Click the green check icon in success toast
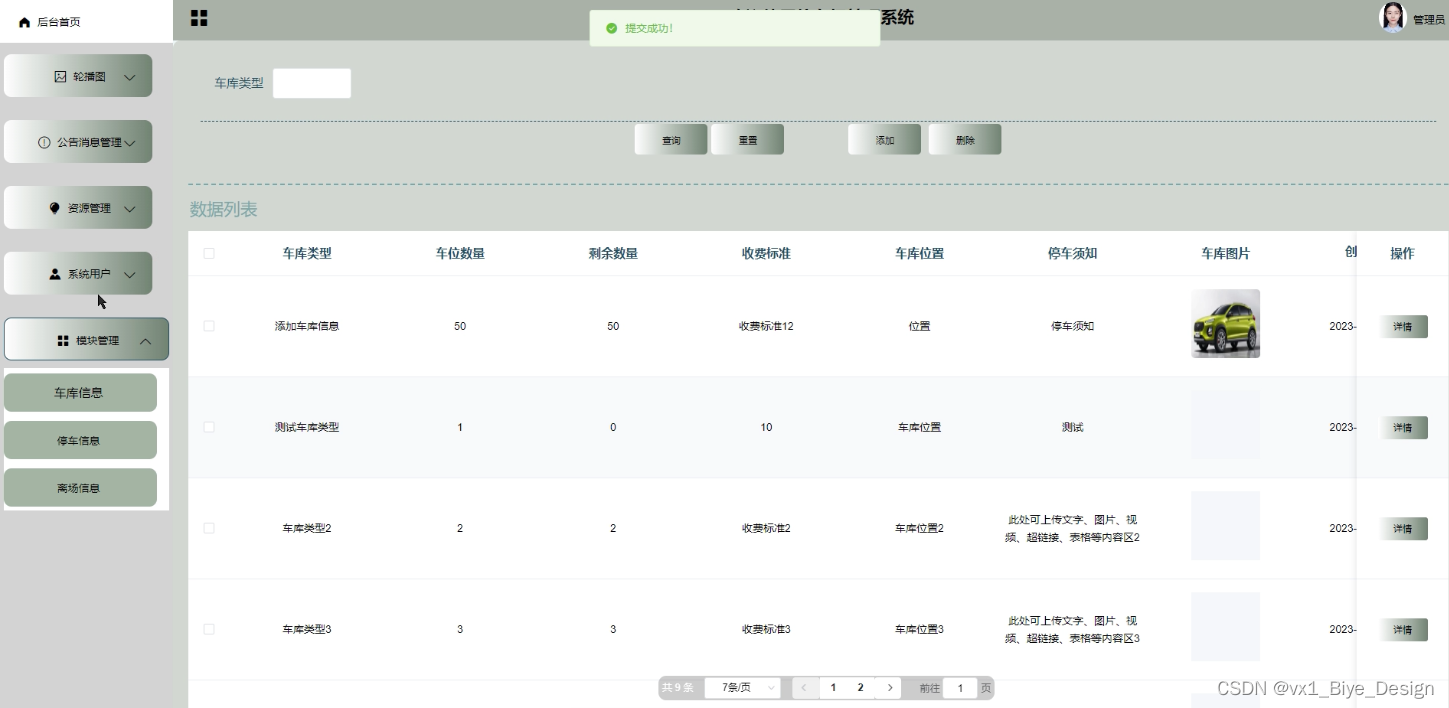The width and height of the screenshot is (1449, 708). 612,28
